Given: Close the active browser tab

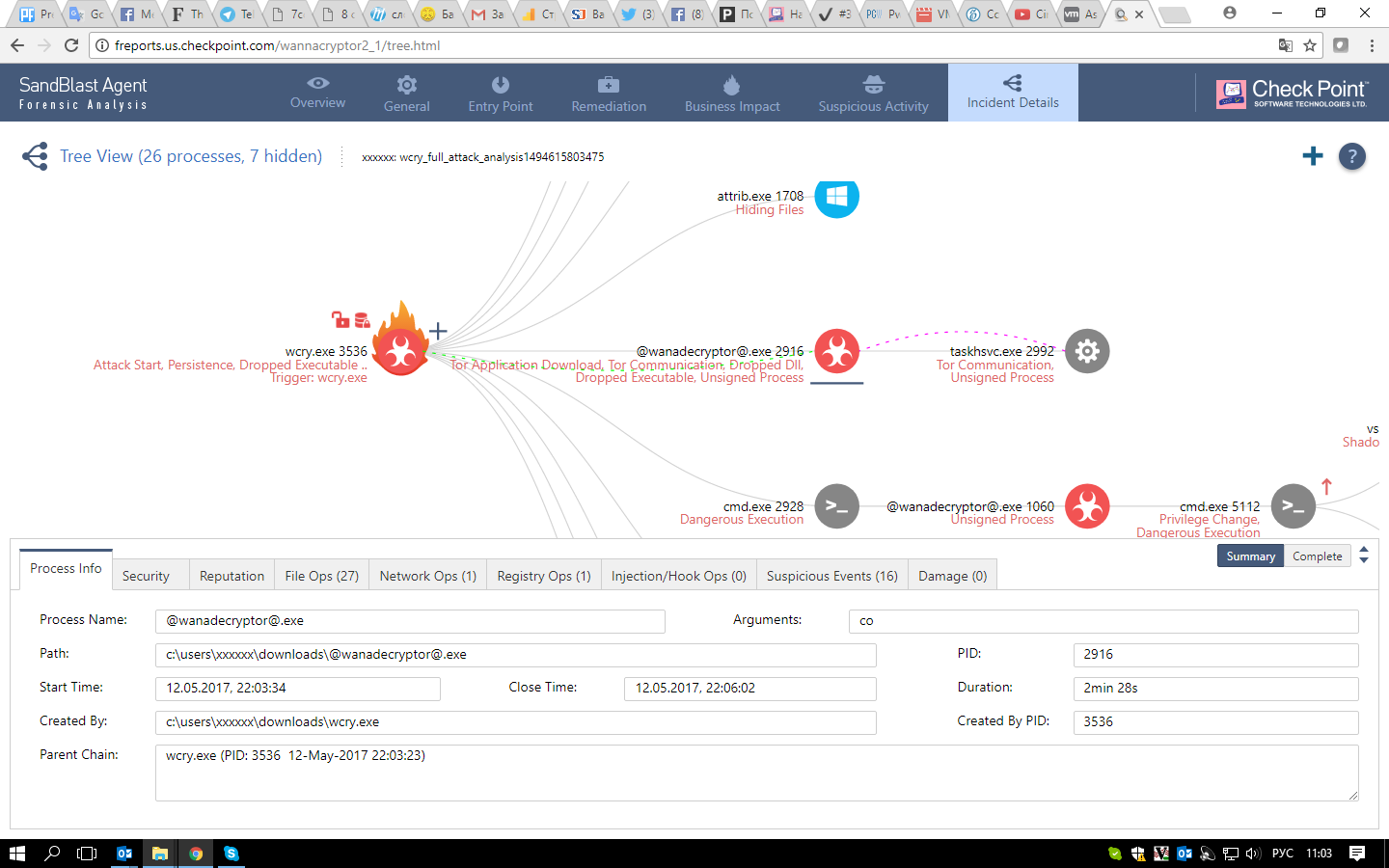Looking at the screenshot, I should pyautogui.click(x=1139, y=14).
